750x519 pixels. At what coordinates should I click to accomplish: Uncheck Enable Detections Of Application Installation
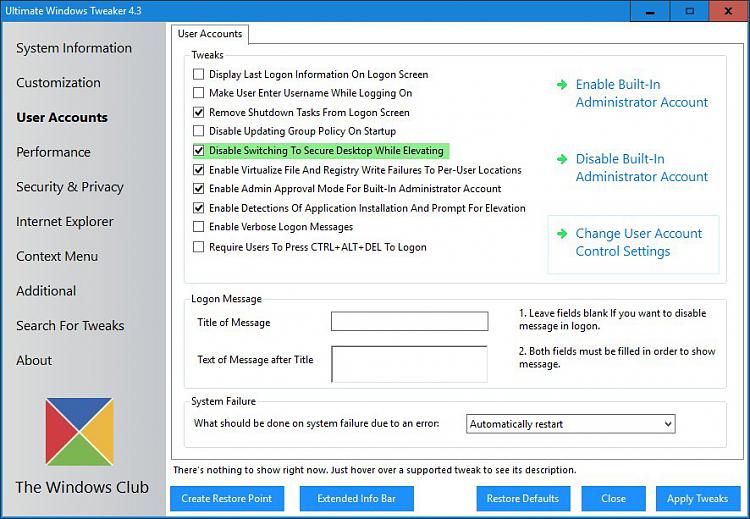(199, 208)
